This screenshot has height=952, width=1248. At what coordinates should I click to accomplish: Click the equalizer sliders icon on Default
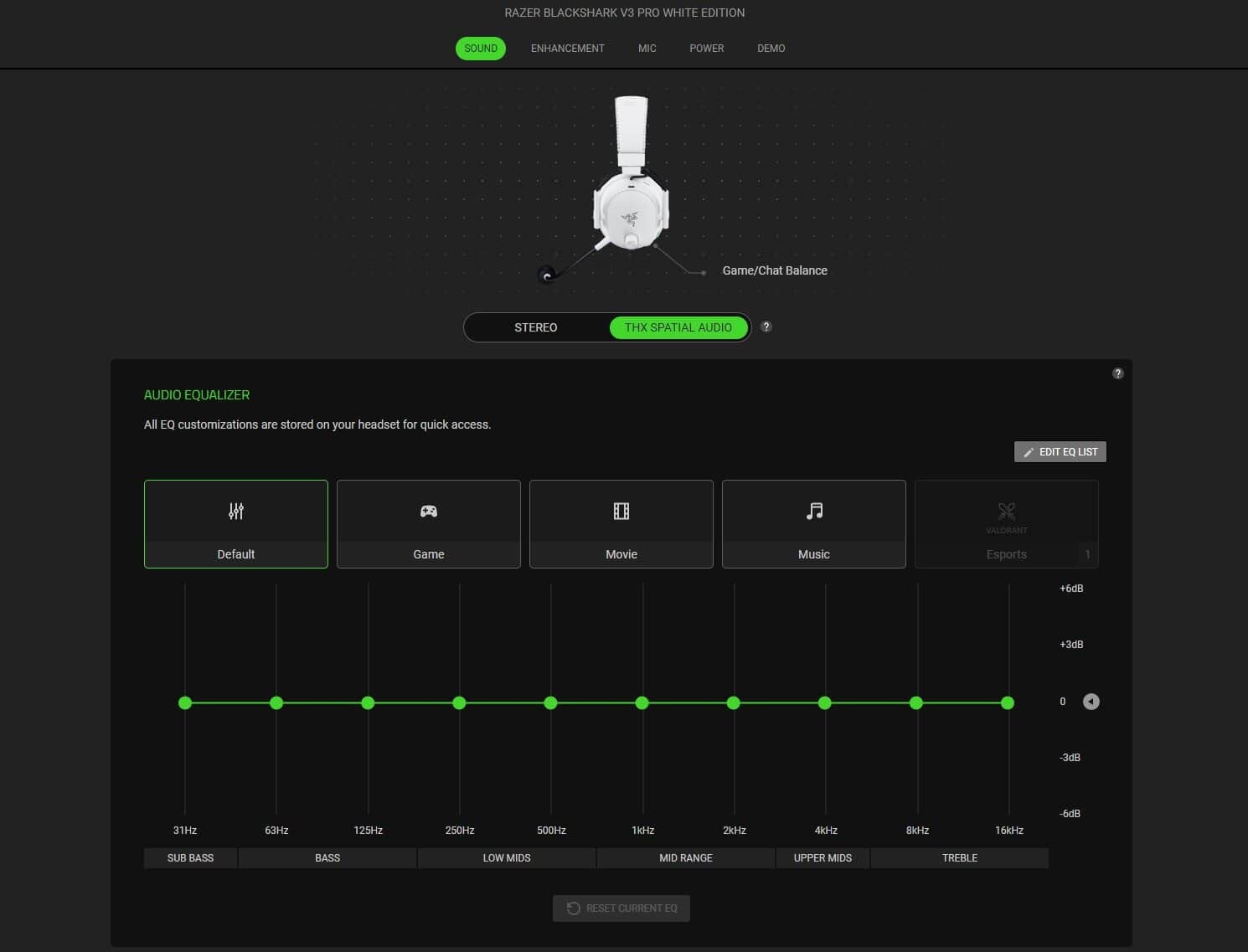pyautogui.click(x=236, y=511)
